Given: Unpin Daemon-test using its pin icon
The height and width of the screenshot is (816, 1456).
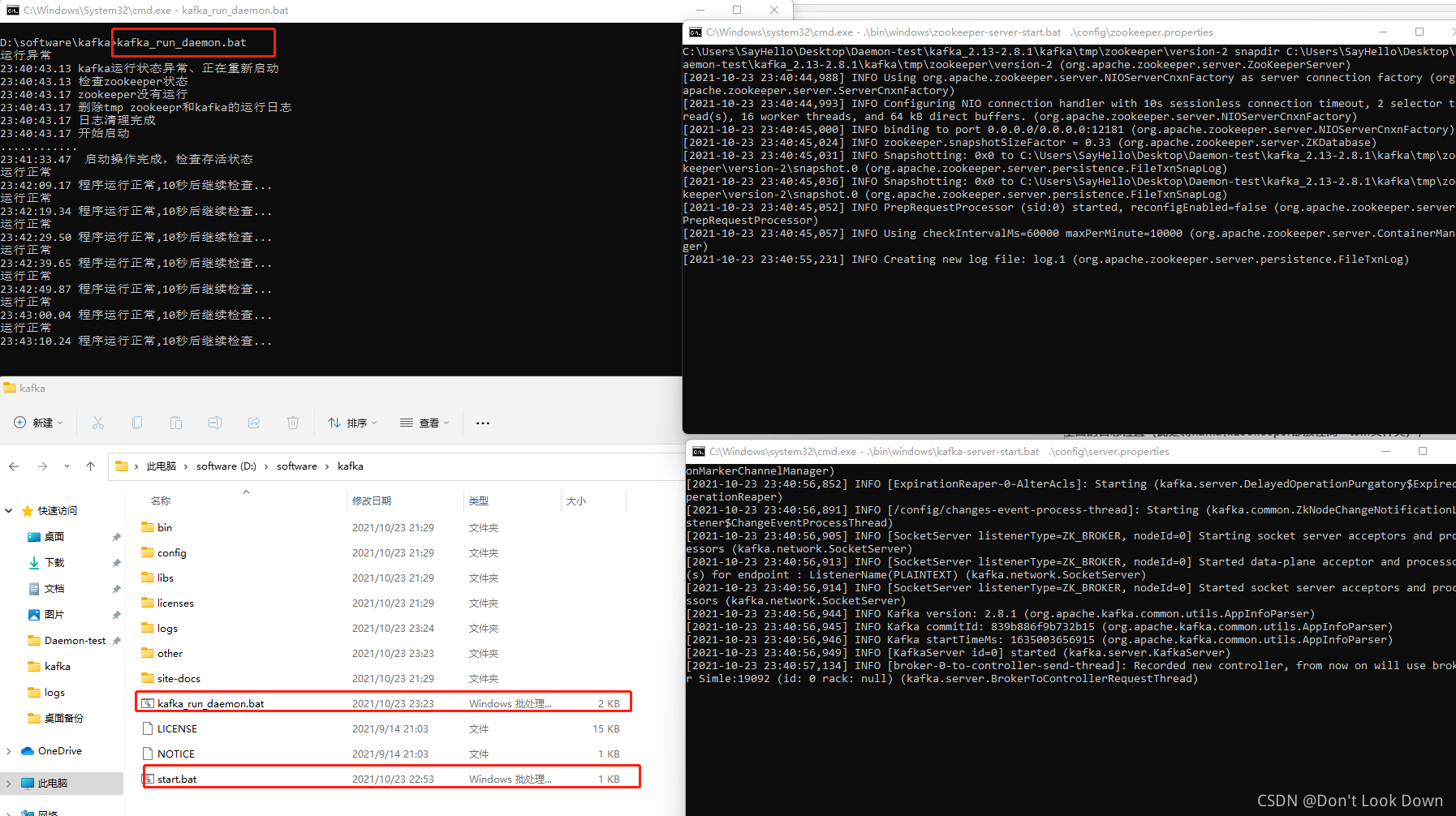Looking at the screenshot, I should point(116,641).
